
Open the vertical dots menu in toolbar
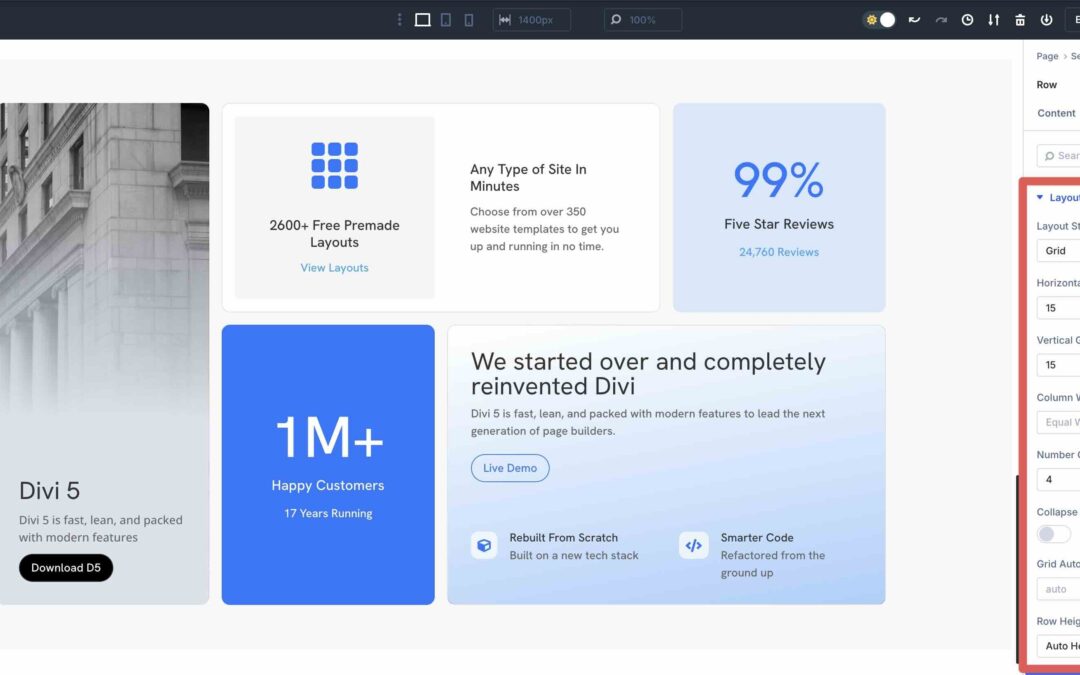[399, 19]
